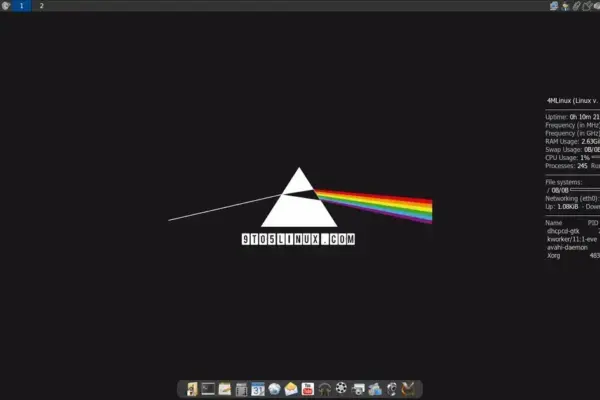Click the 4MLinux title in system monitor

click(572, 101)
